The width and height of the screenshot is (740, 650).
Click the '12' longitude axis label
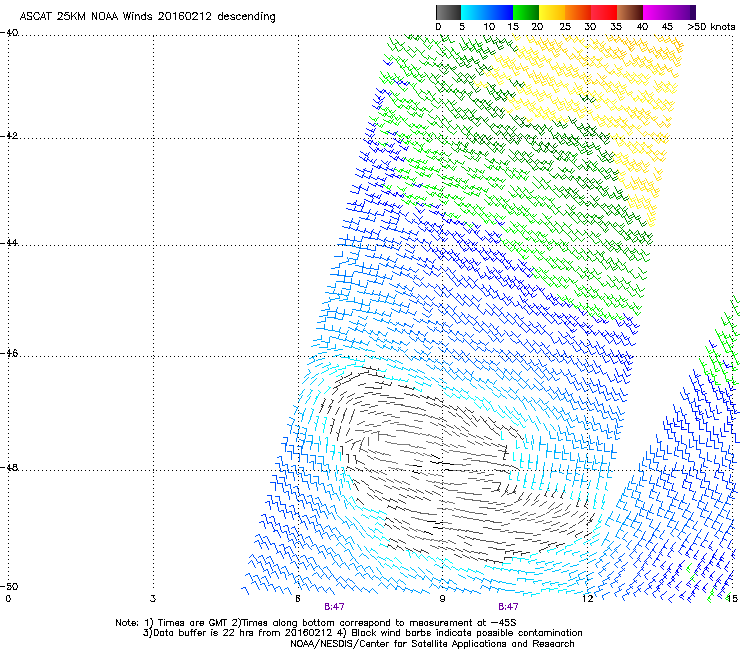tap(587, 599)
